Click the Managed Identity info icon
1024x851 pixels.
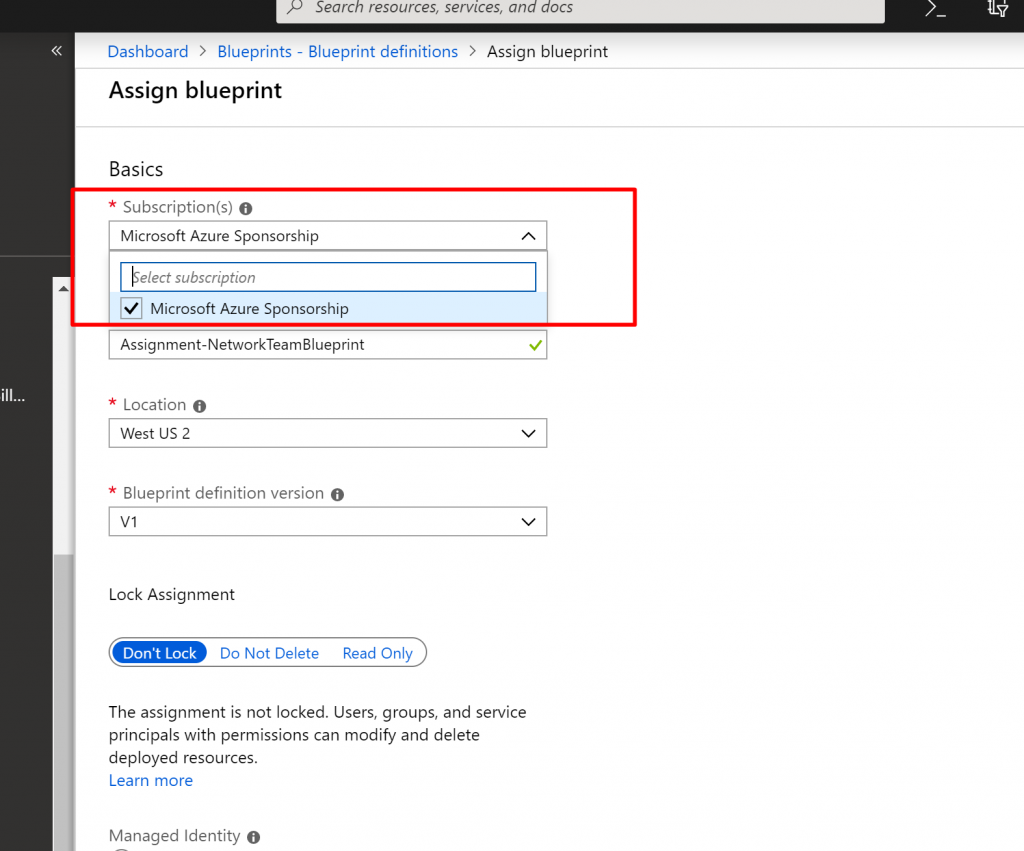point(254,837)
